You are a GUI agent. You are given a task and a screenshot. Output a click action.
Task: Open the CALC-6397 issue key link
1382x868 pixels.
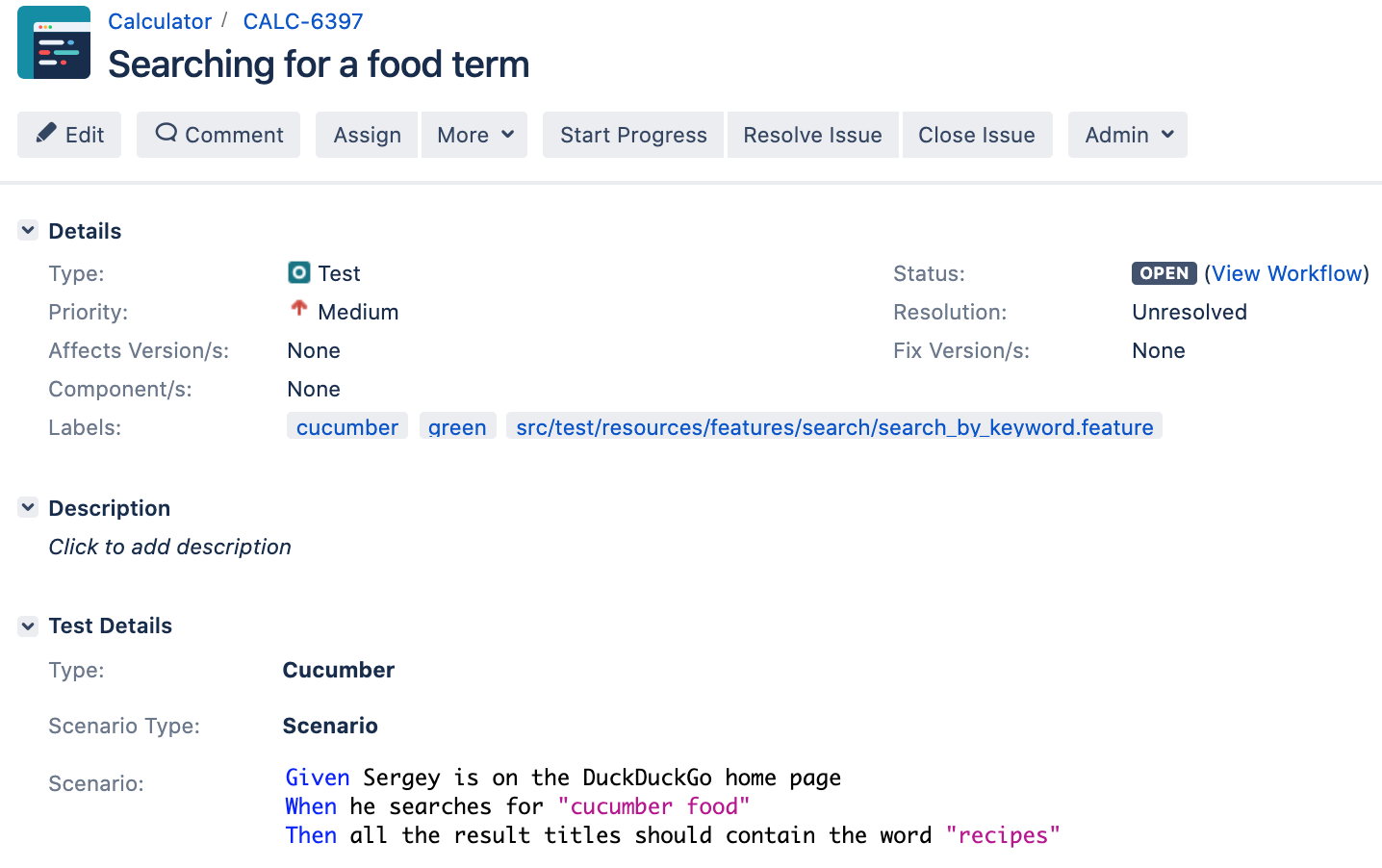point(303,21)
